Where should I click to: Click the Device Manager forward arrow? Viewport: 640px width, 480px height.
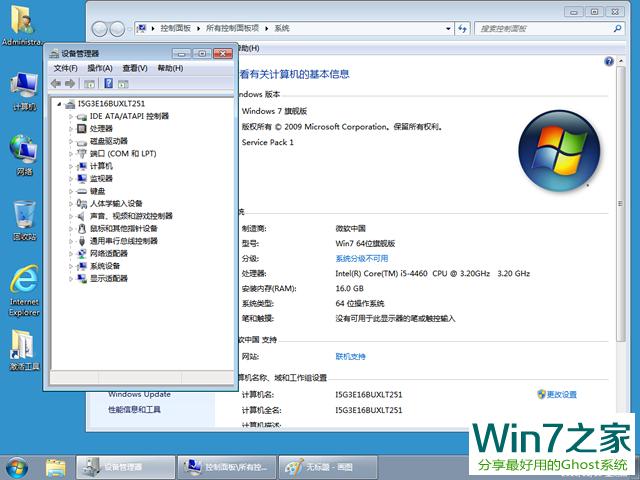(x=70, y=83)
